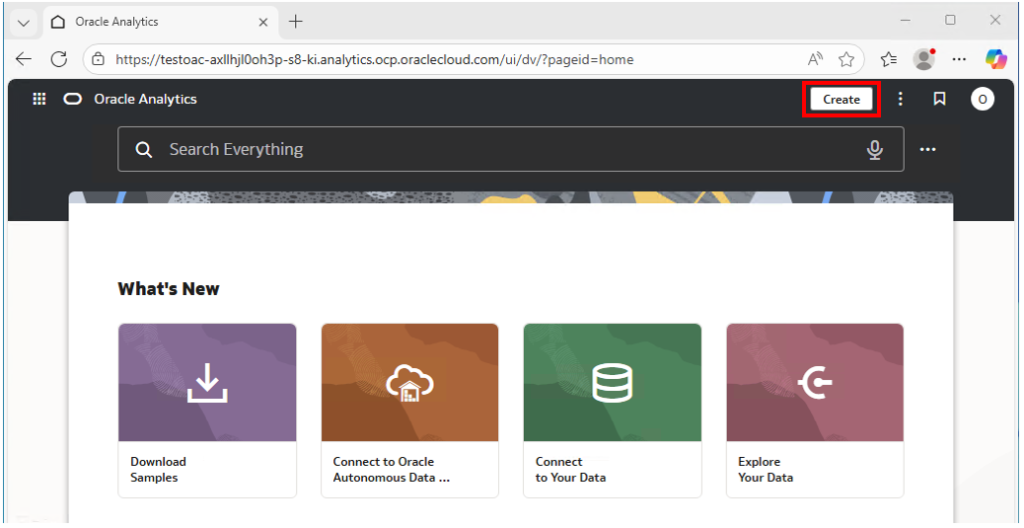Open browser tab list dropdown chevron
This screenshot has width=1024, height=528.
coord(24,22)
